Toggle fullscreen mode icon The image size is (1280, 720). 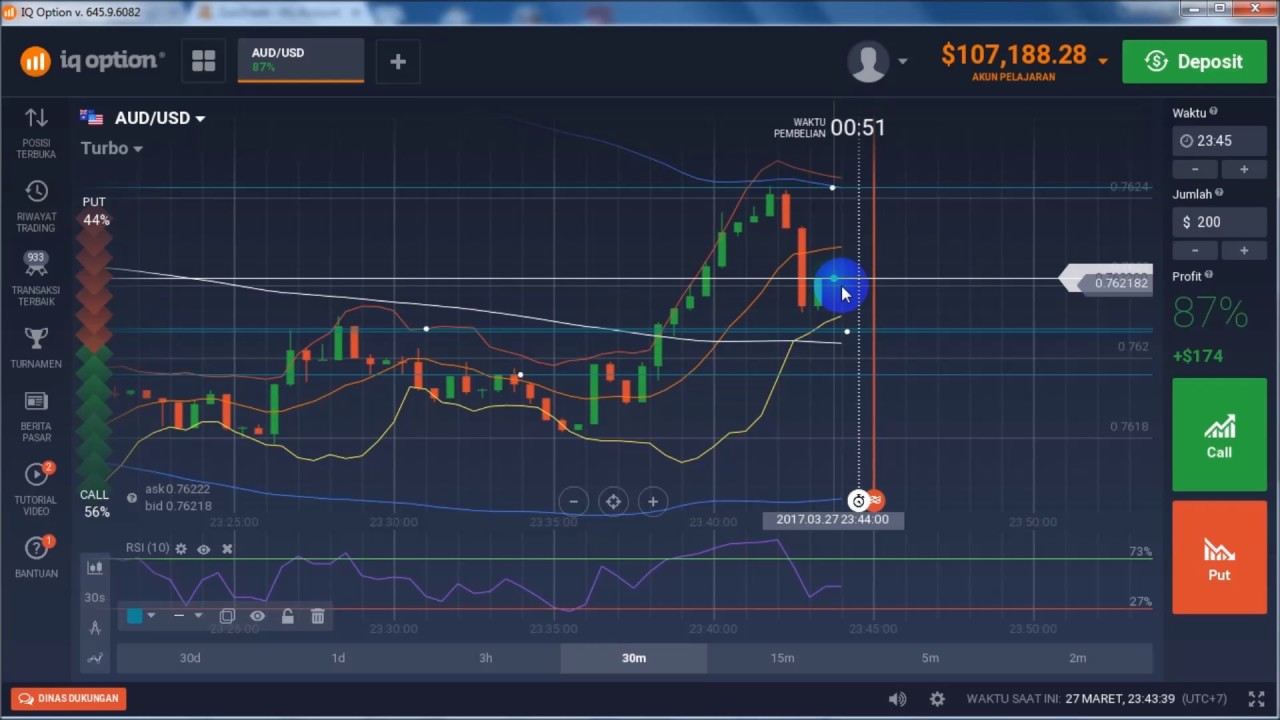pos(1256,699)
